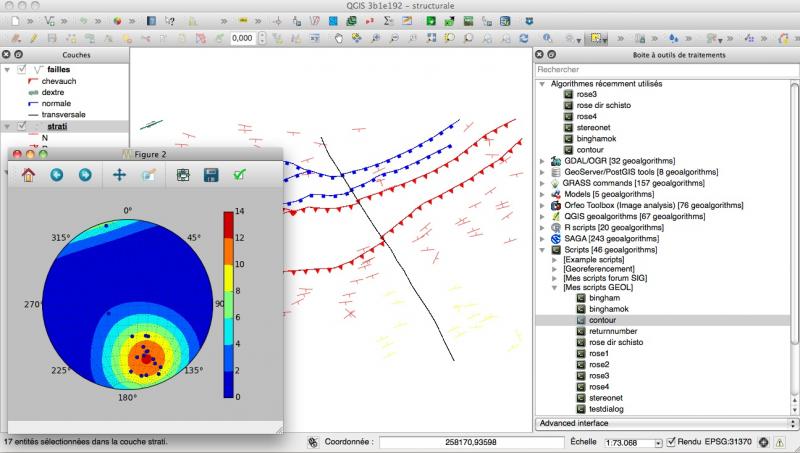Click the back arrow in Figure 2 toolbar
800x453 pixels.
[57, 175]
